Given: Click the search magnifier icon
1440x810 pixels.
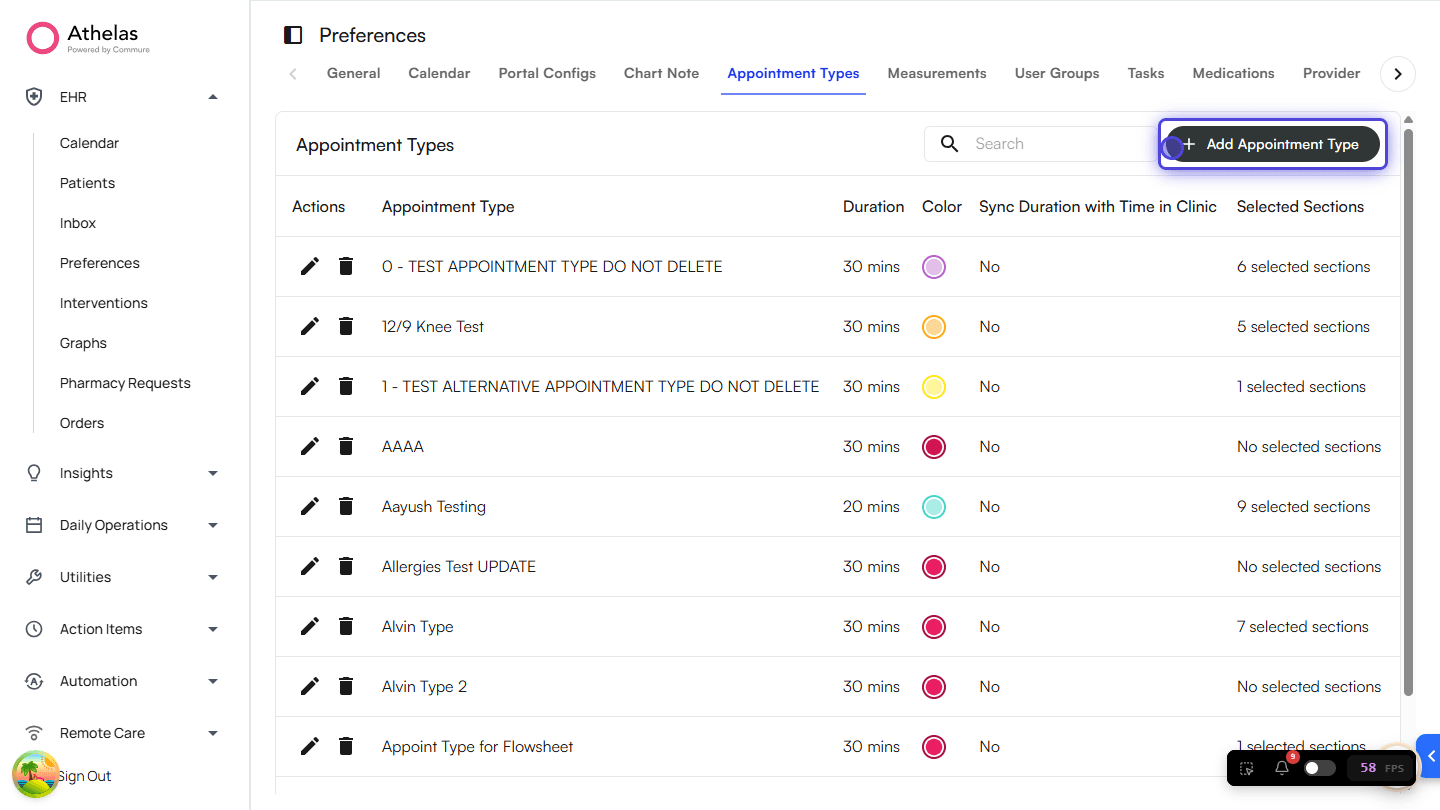Looking at the screenshot, I should (x=950, y=144).
